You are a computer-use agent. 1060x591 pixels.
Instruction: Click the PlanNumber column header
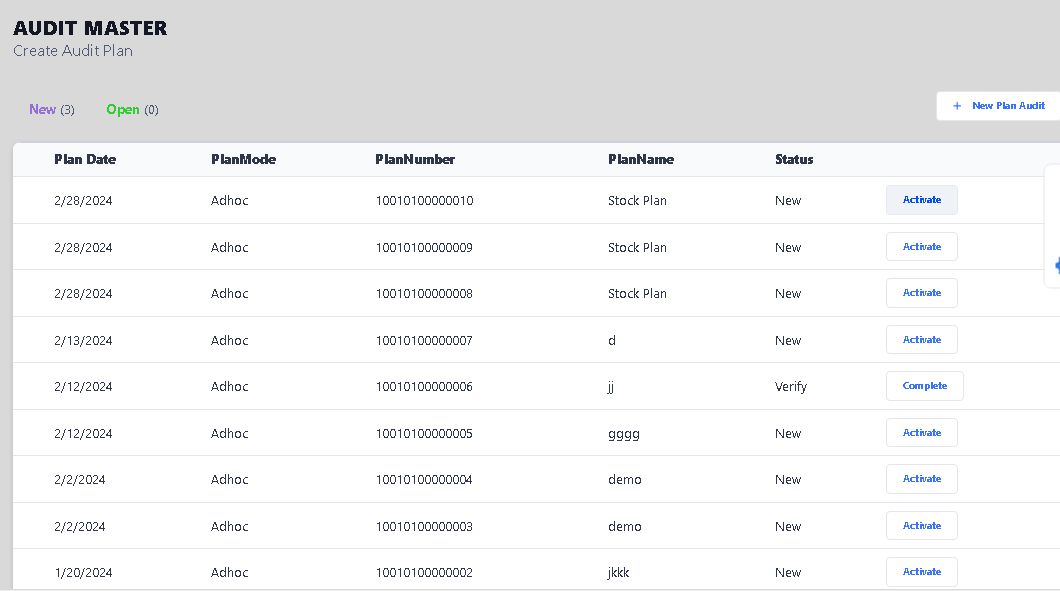click(x=415, y=159)
